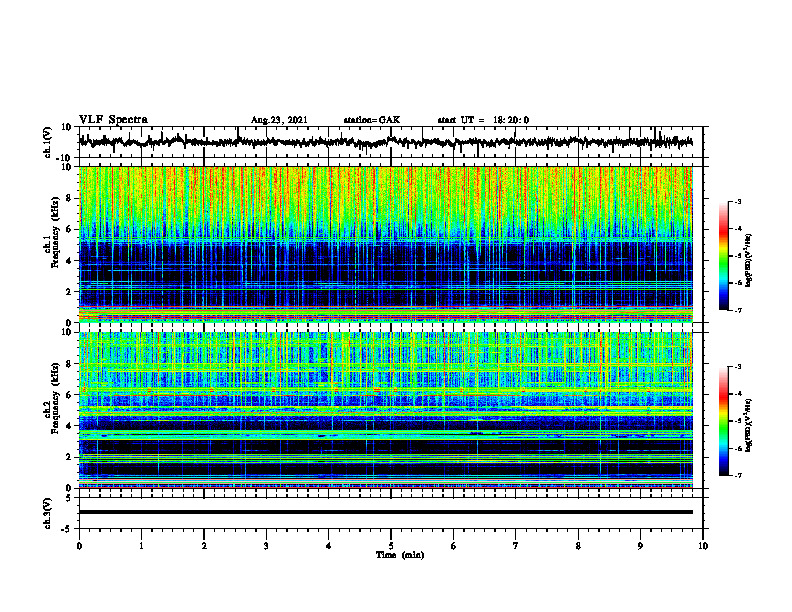Select the date label "Aug.23, 2021"
Viewport: 792px width, 612px height.
(x=279, y=120)
